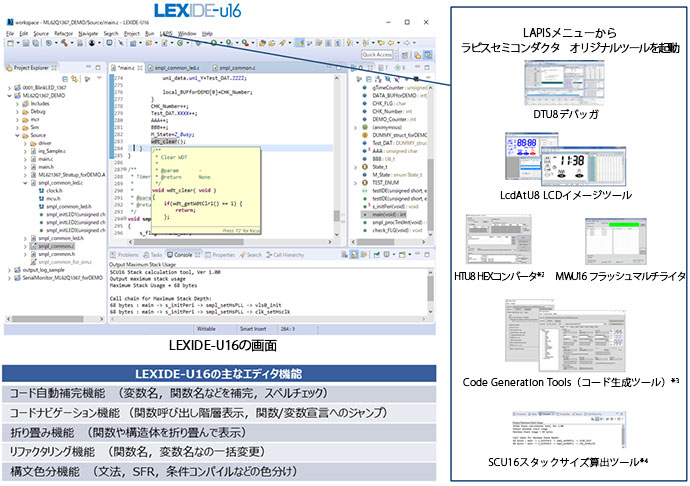Collapse the ML62Q1367_DEMO project
This screenshot has height=486, width=690.
tap(9, 96)
